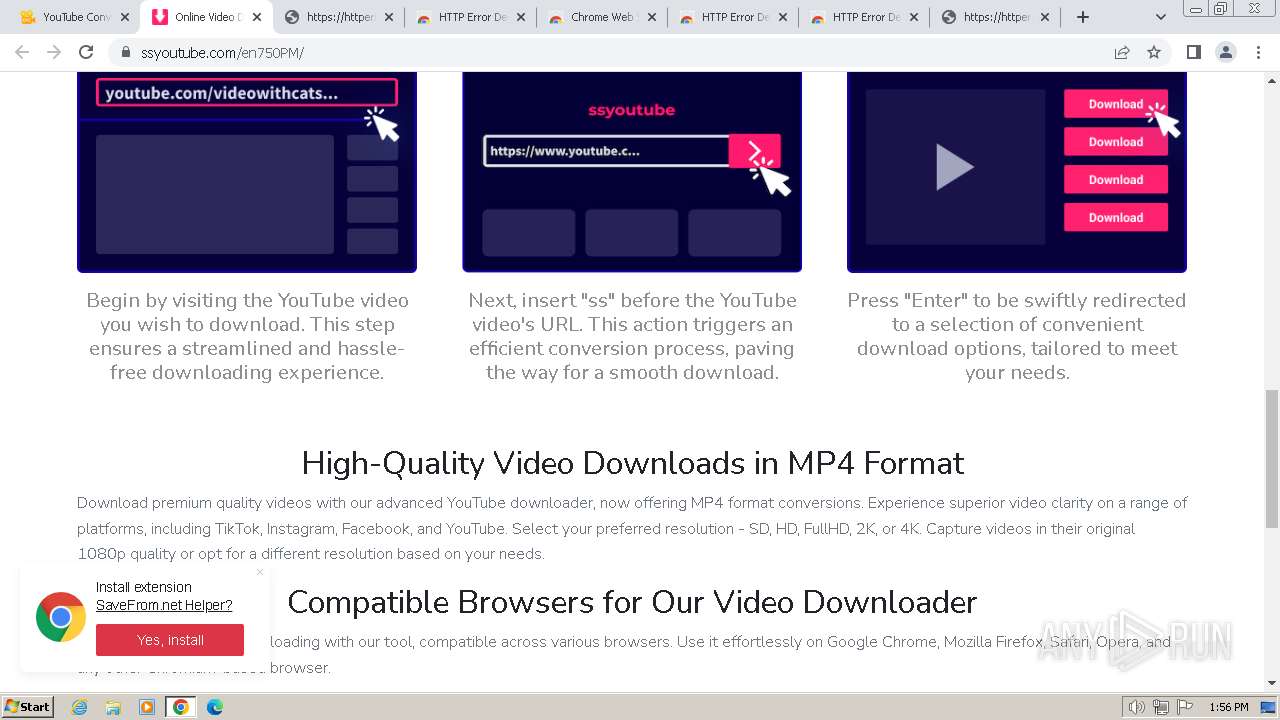Open the Windows Start menu
Image resolution: width=1280 pixels, height=720 pixels.
(27, 707)
